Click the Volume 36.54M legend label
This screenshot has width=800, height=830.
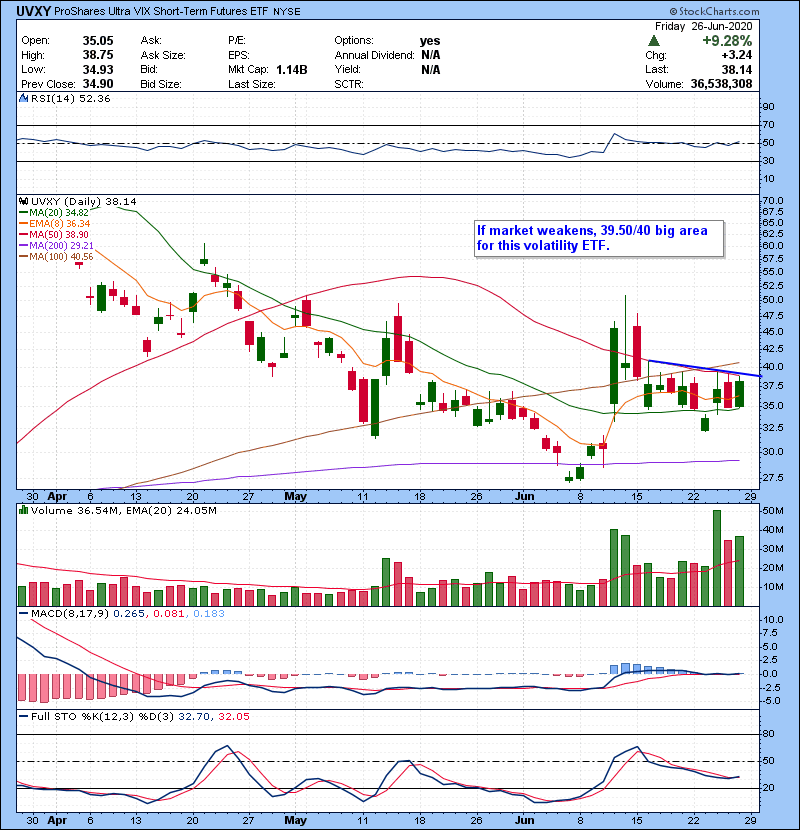76,510
